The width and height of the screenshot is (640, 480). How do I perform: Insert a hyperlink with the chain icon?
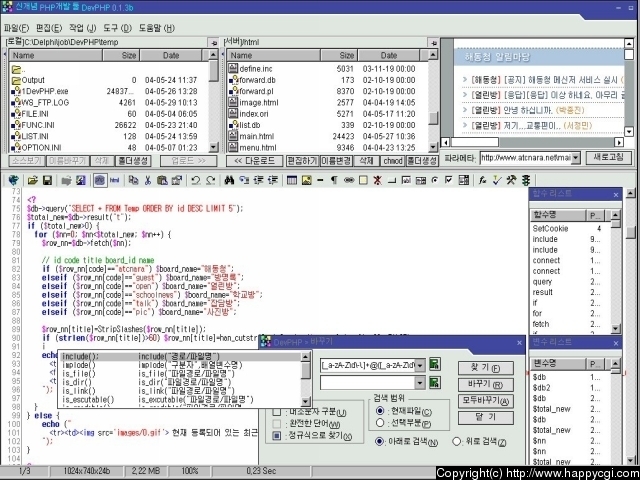click(349, 180)
